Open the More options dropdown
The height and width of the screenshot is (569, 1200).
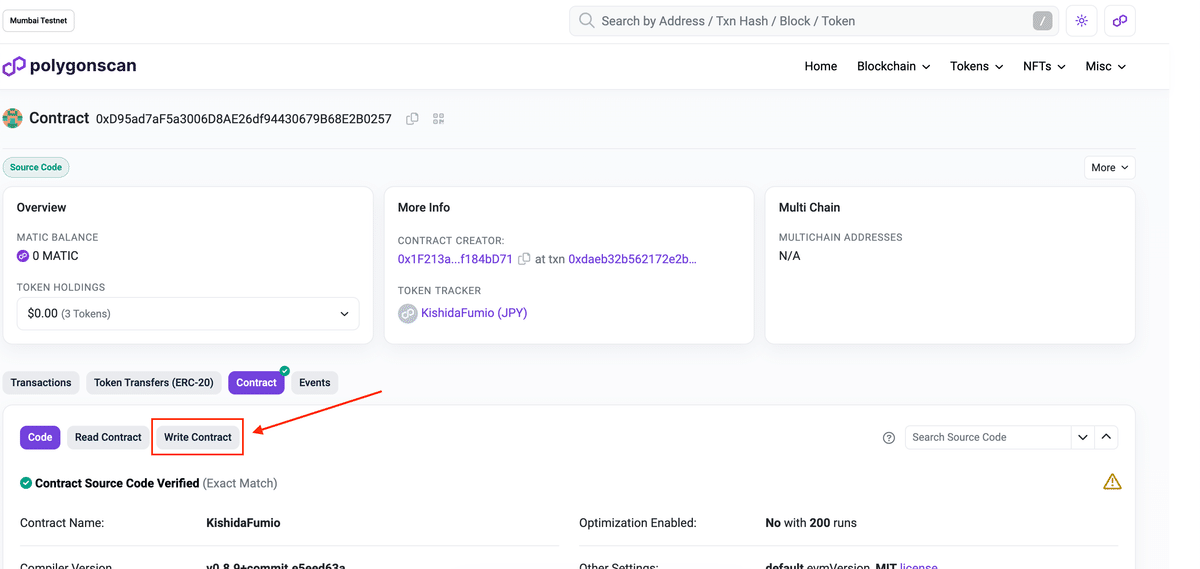tap(1109, 167)
